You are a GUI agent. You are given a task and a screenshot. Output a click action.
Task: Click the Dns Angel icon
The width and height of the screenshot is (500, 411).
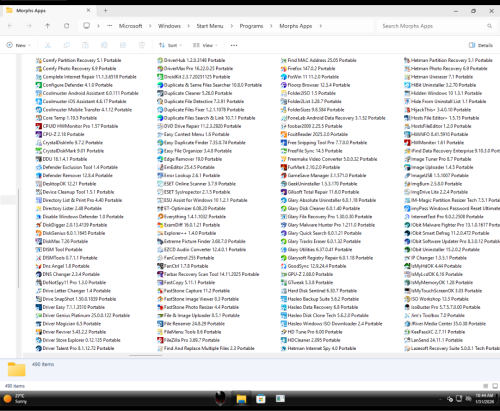[x=38, y=266]
